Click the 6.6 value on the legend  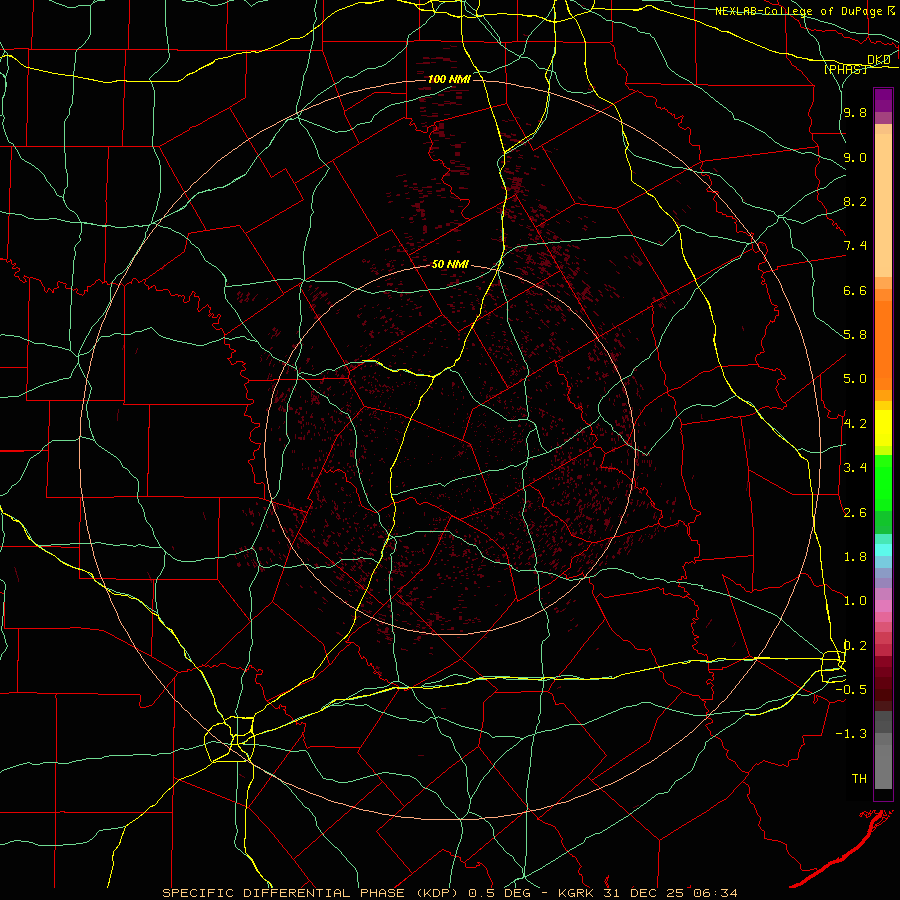[x=855, y=290]
